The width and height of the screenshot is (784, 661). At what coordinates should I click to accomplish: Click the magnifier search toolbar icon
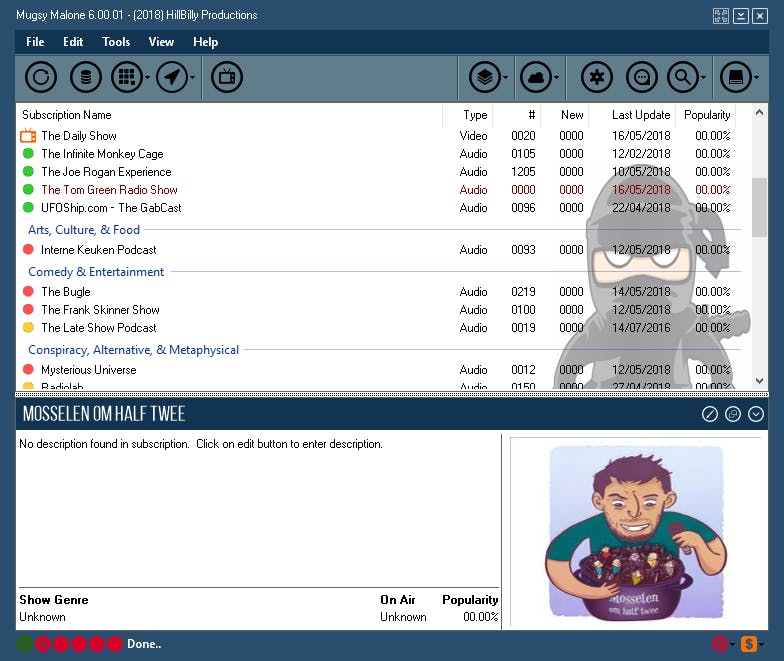click(x=682, y=77)
